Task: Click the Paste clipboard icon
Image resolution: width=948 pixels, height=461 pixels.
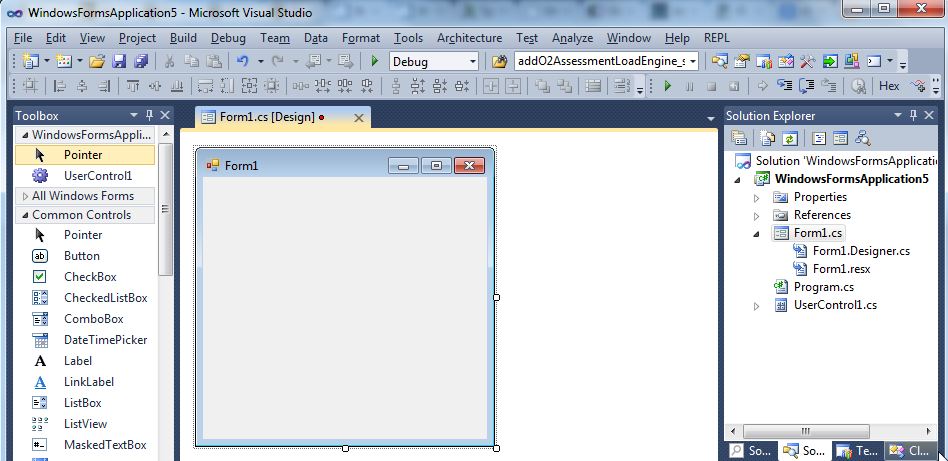Action: pyautogui.click(x=214, y=62)
